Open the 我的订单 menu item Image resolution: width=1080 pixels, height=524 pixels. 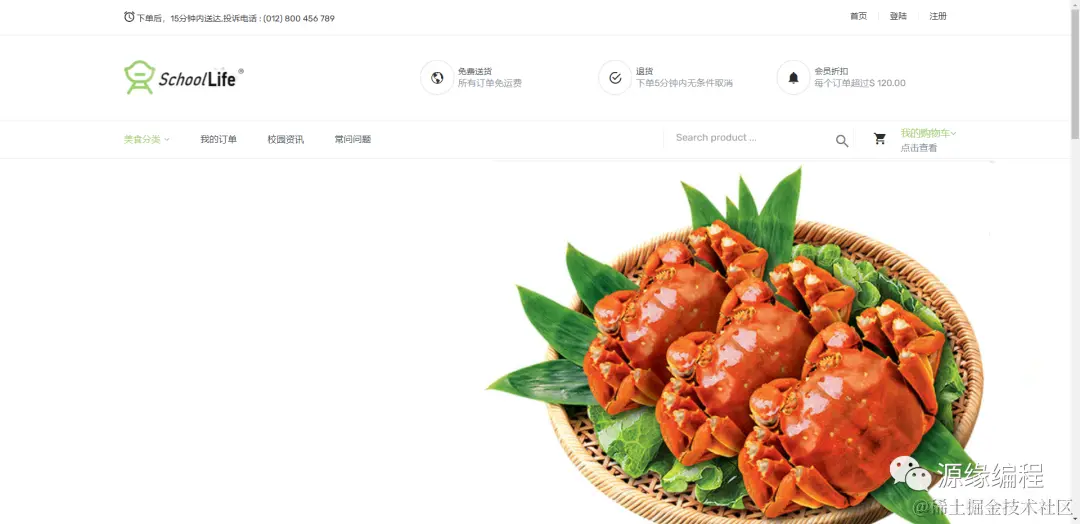218,139
